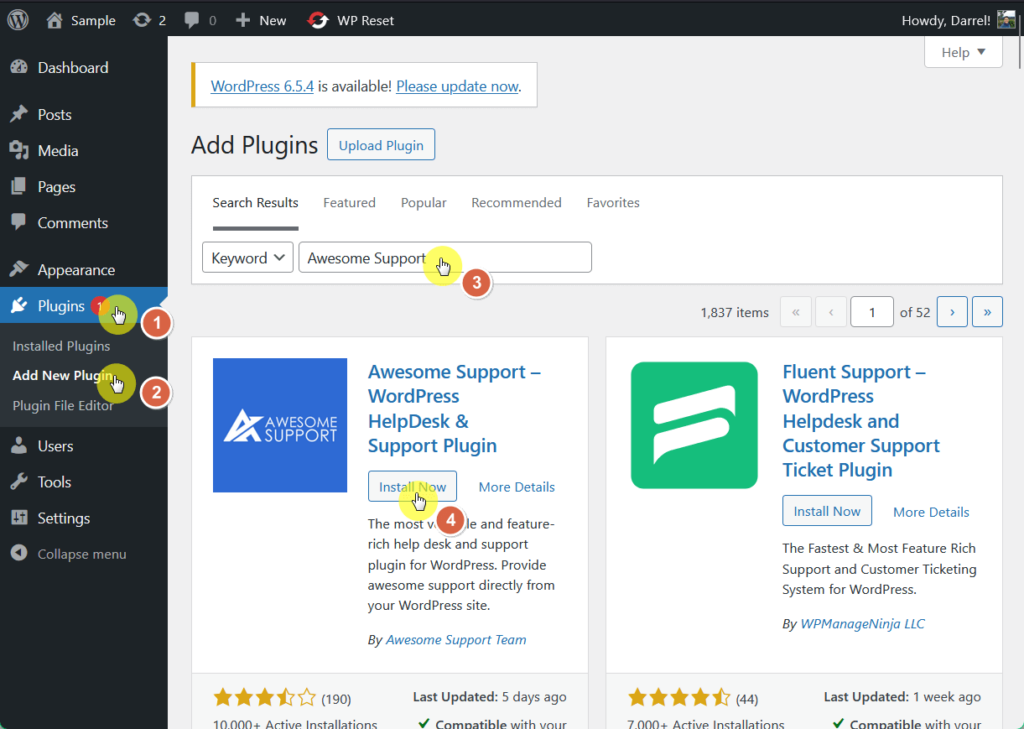Click the plugin search keyword field
1024x729 pixels.
click(445, 257)
